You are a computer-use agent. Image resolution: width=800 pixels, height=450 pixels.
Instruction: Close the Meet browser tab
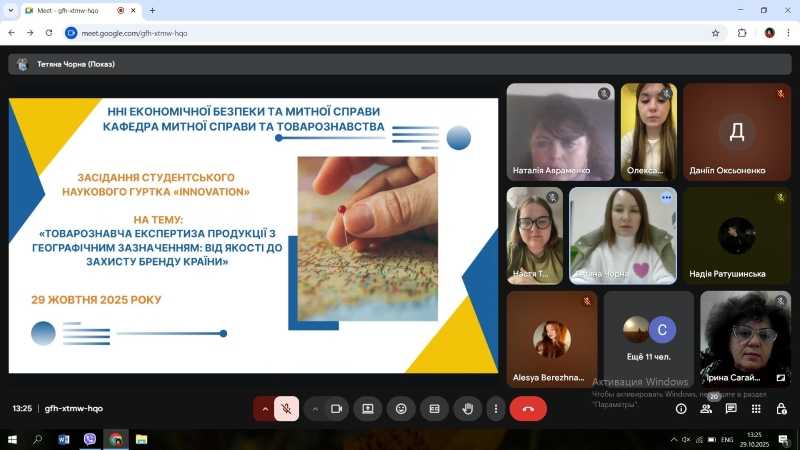coord(133,10)
